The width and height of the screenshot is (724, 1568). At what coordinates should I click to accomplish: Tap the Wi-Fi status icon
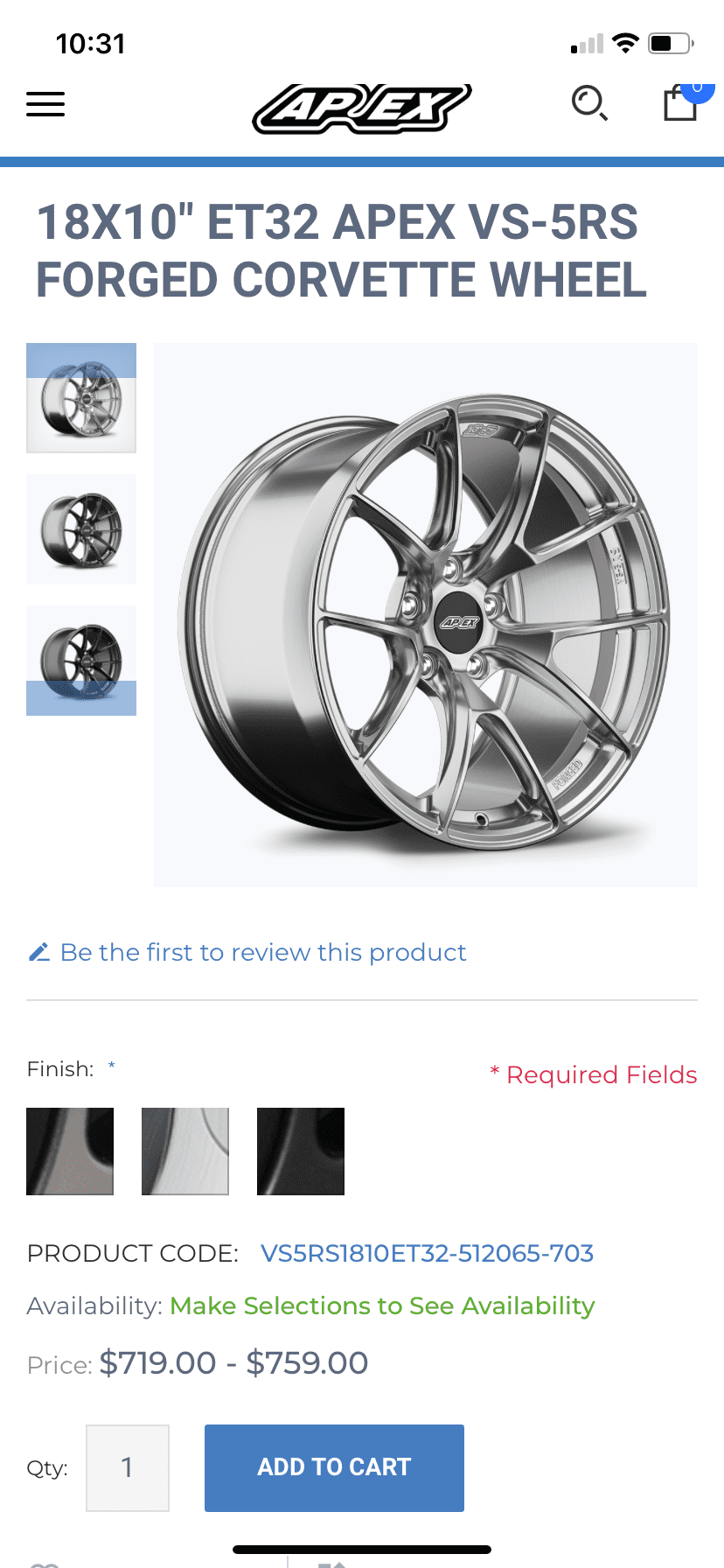point(625,43)
